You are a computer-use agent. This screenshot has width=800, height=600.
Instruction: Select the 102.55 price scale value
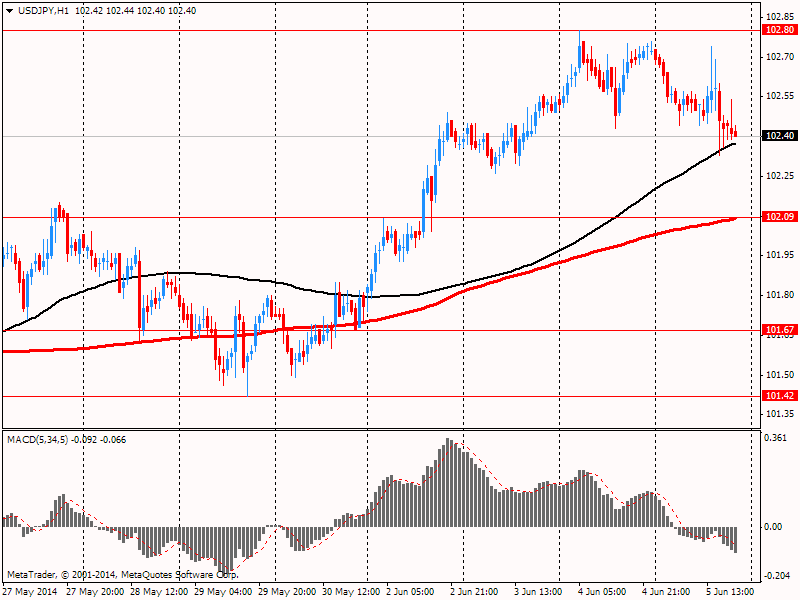coord(780,96)
